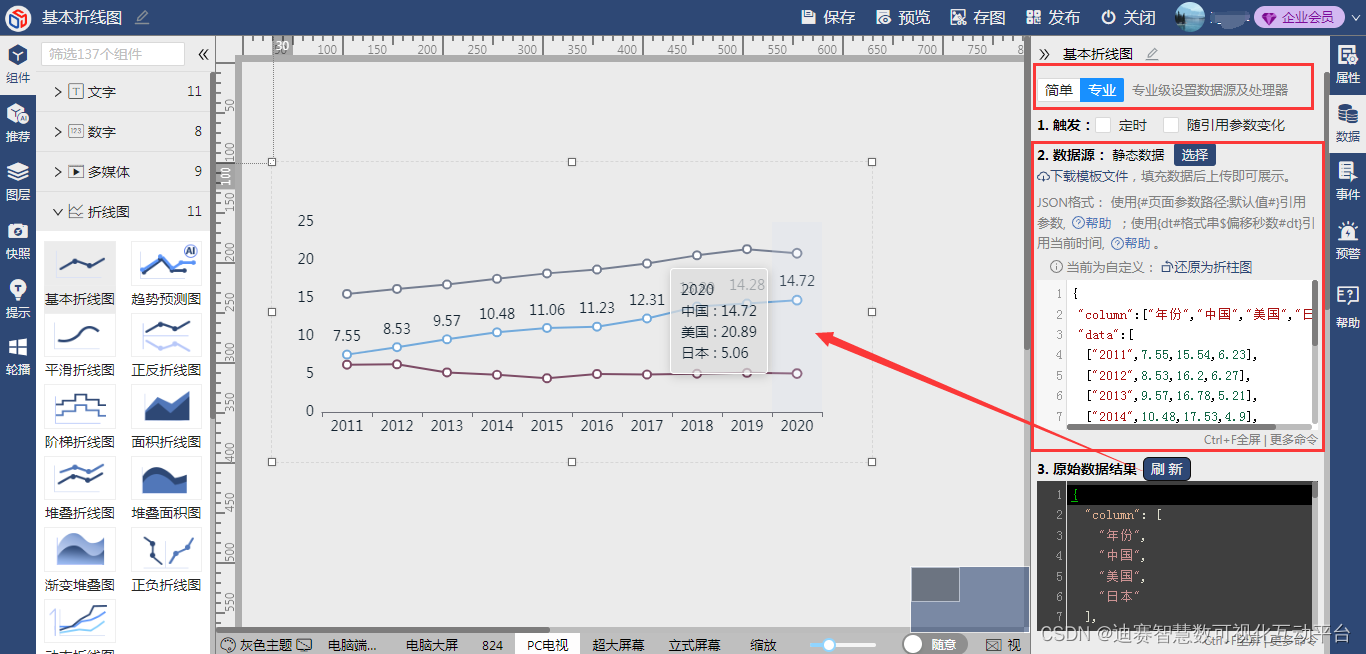The height and width of the screenshot is (654, 1366).
Task: Collapse the left component panel with double chevron
Action: 203,54
